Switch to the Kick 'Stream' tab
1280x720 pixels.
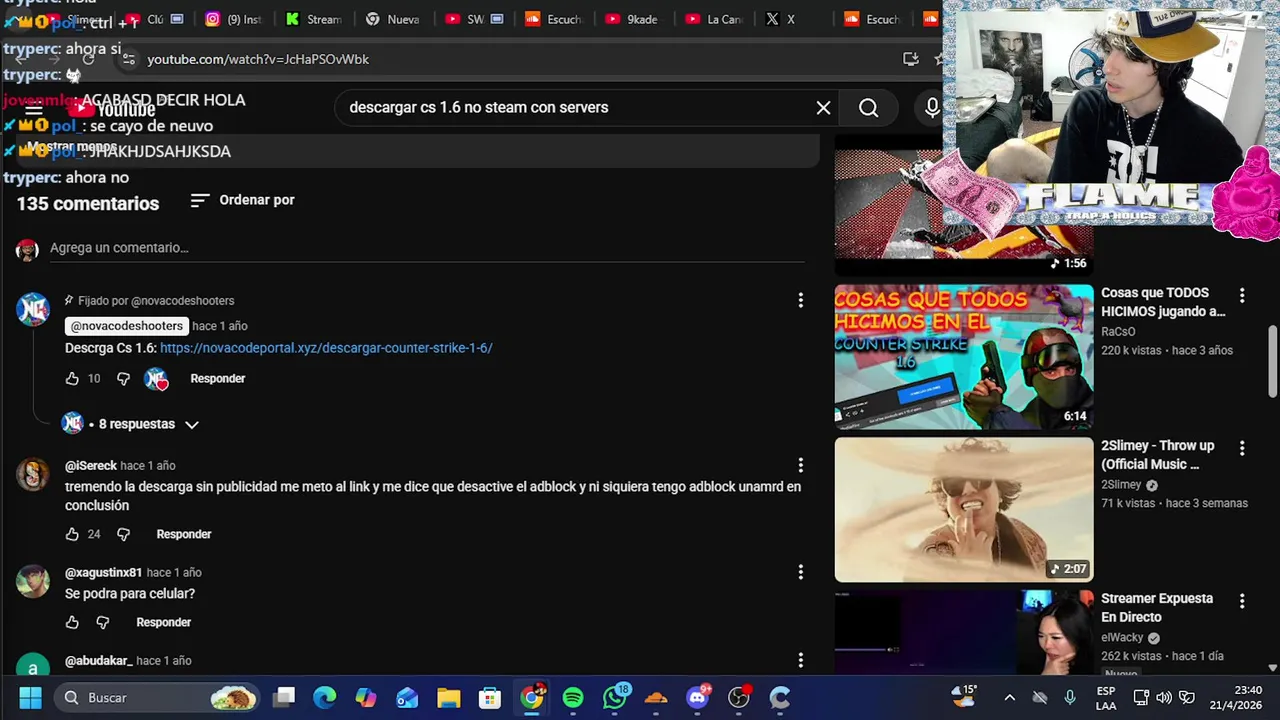click(x=313, y=19)
